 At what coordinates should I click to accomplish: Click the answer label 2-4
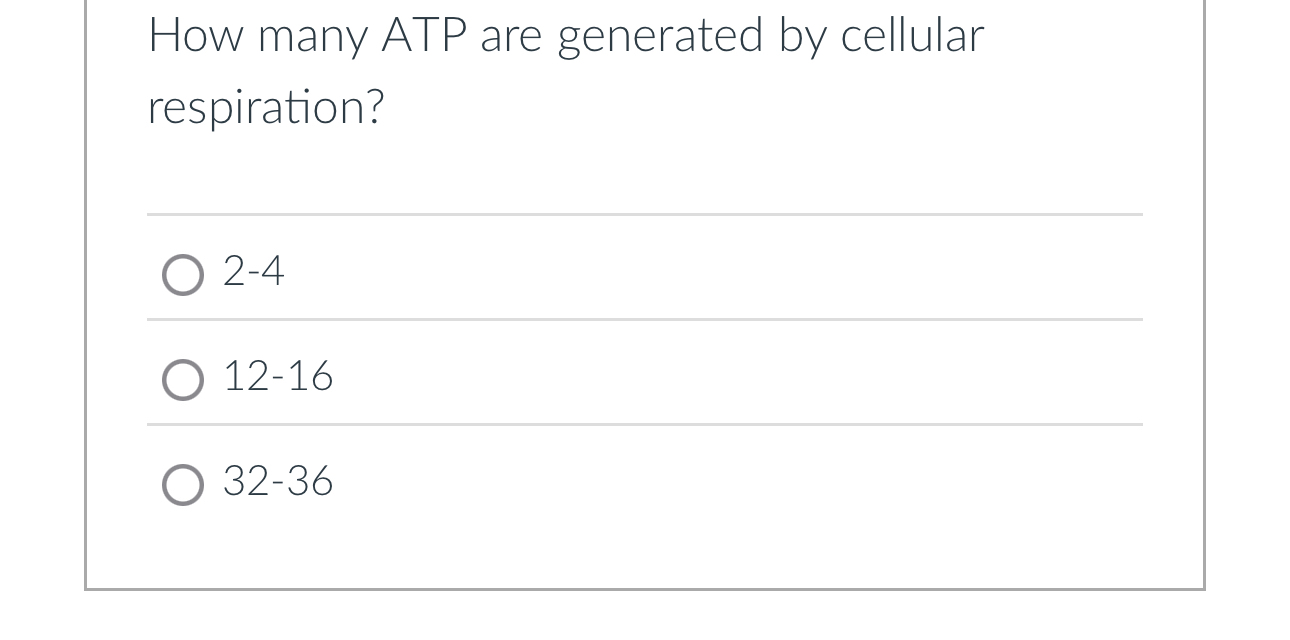[x=253, y=271]
